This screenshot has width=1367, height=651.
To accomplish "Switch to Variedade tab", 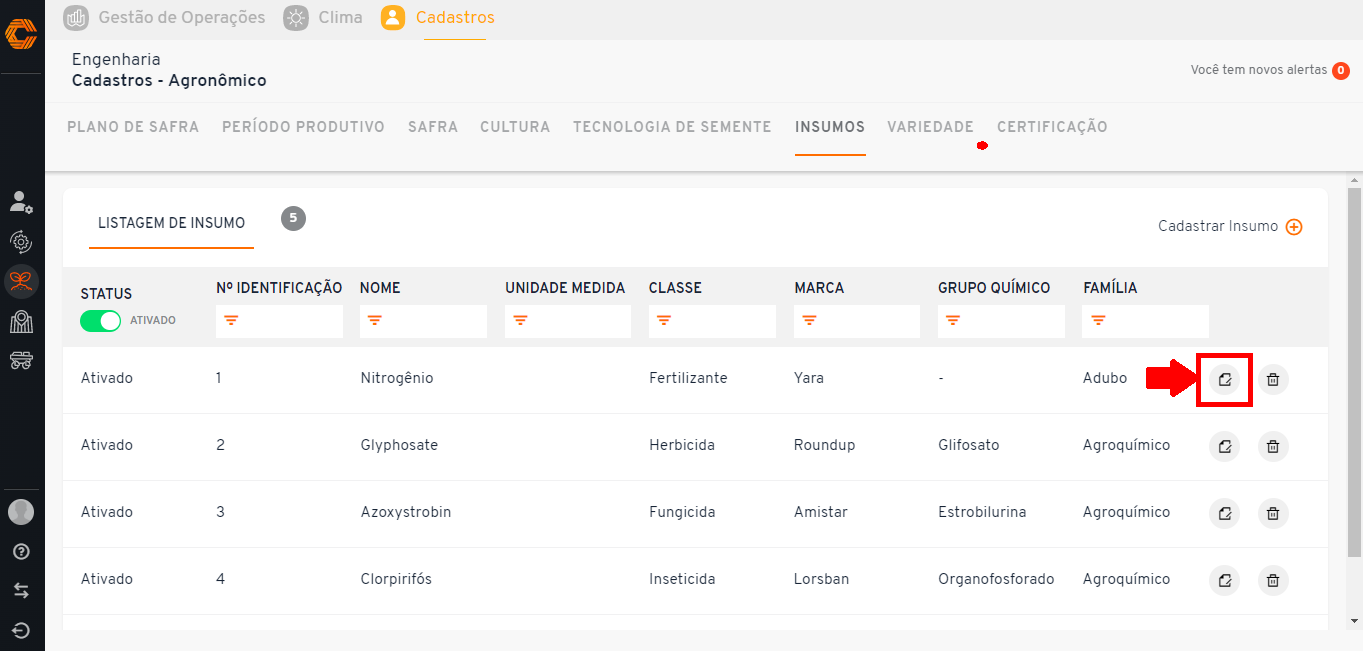I will click(930, 127).
